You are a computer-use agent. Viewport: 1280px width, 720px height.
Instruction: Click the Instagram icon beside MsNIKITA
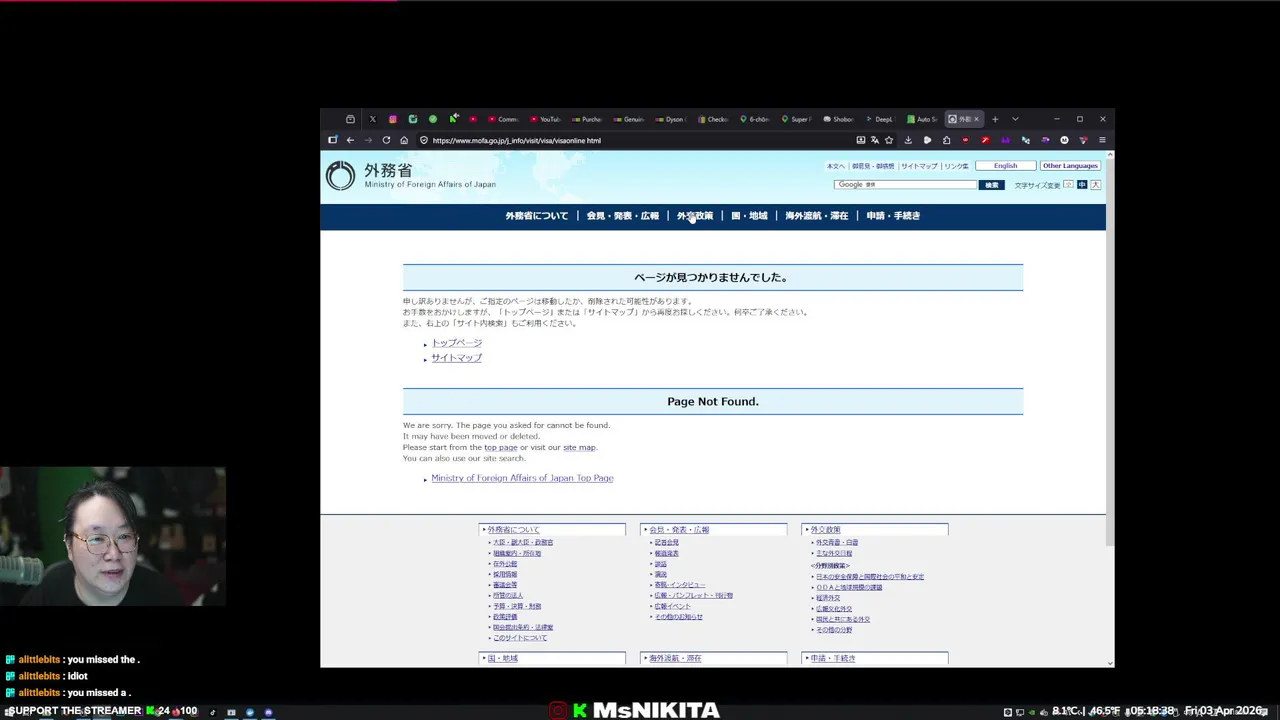pos(558,711)
